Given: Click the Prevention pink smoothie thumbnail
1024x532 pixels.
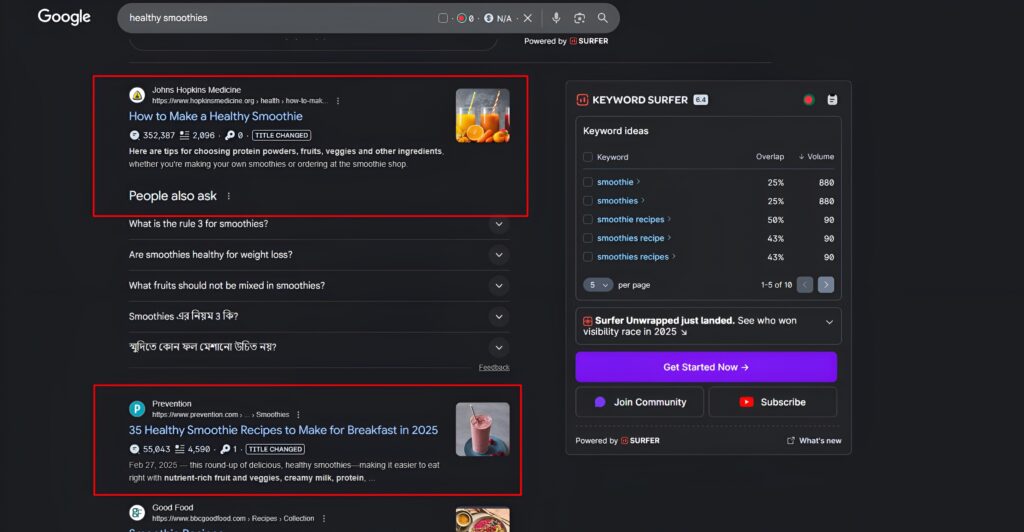Looking at the screenshot, I should [x=483, y=429].
